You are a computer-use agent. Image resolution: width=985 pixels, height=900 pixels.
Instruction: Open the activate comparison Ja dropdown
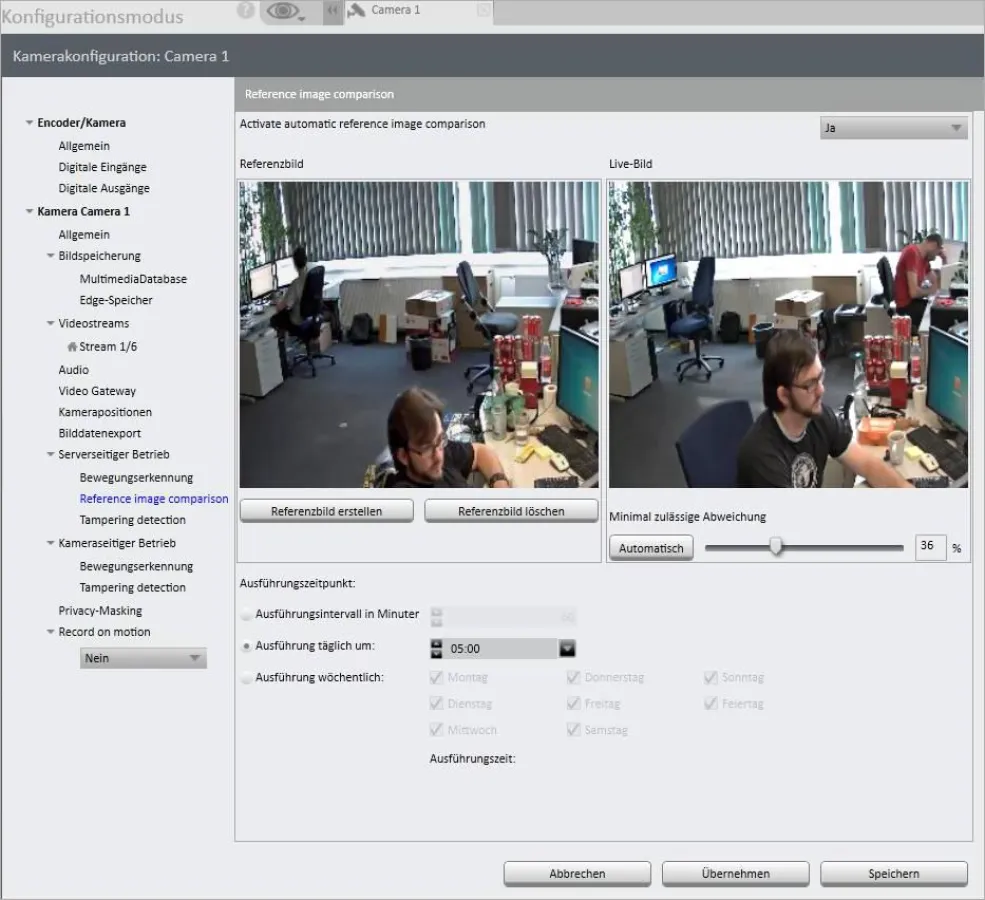[x=893, y=129]
